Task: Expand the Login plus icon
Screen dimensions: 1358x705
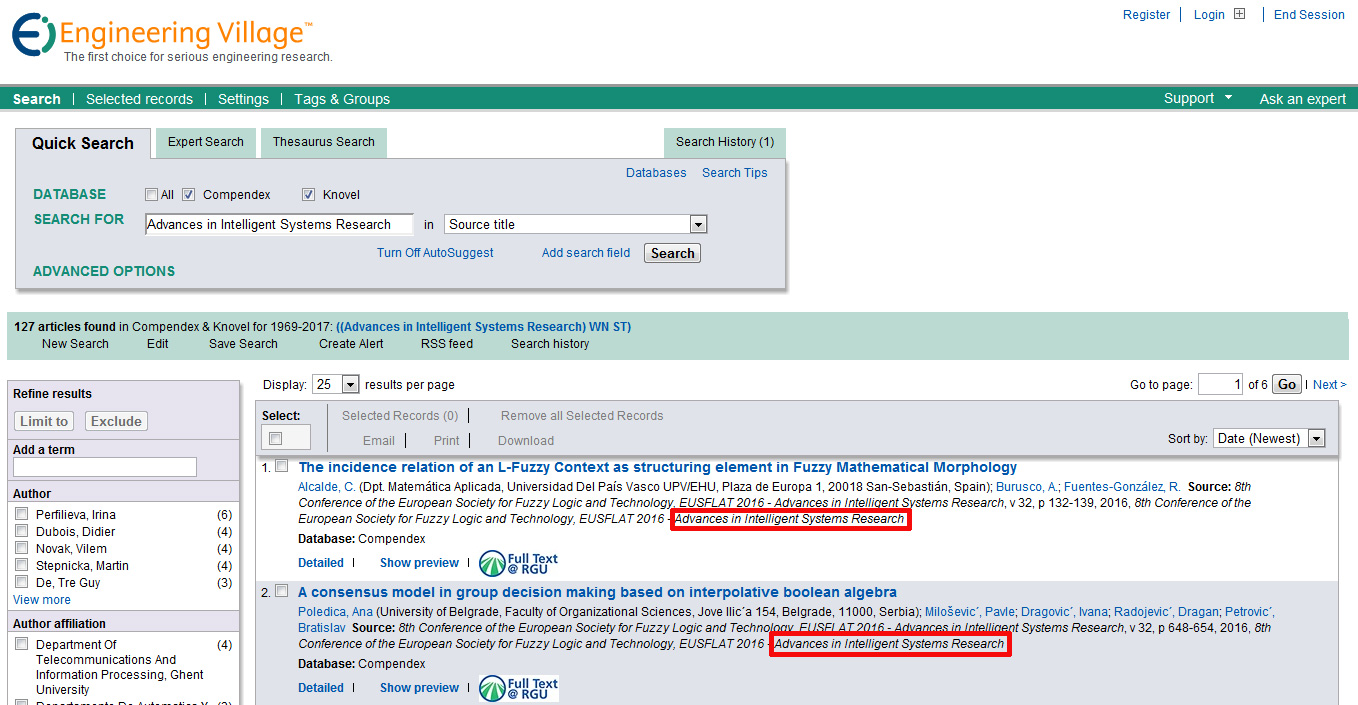Action: pyautogui.click(x=1240, y=14)
